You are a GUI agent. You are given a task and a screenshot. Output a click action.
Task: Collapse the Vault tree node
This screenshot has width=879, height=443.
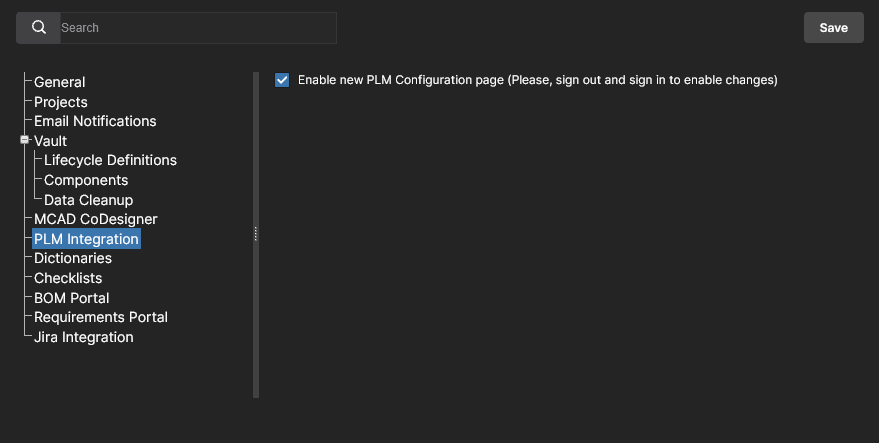click(24, 141)
